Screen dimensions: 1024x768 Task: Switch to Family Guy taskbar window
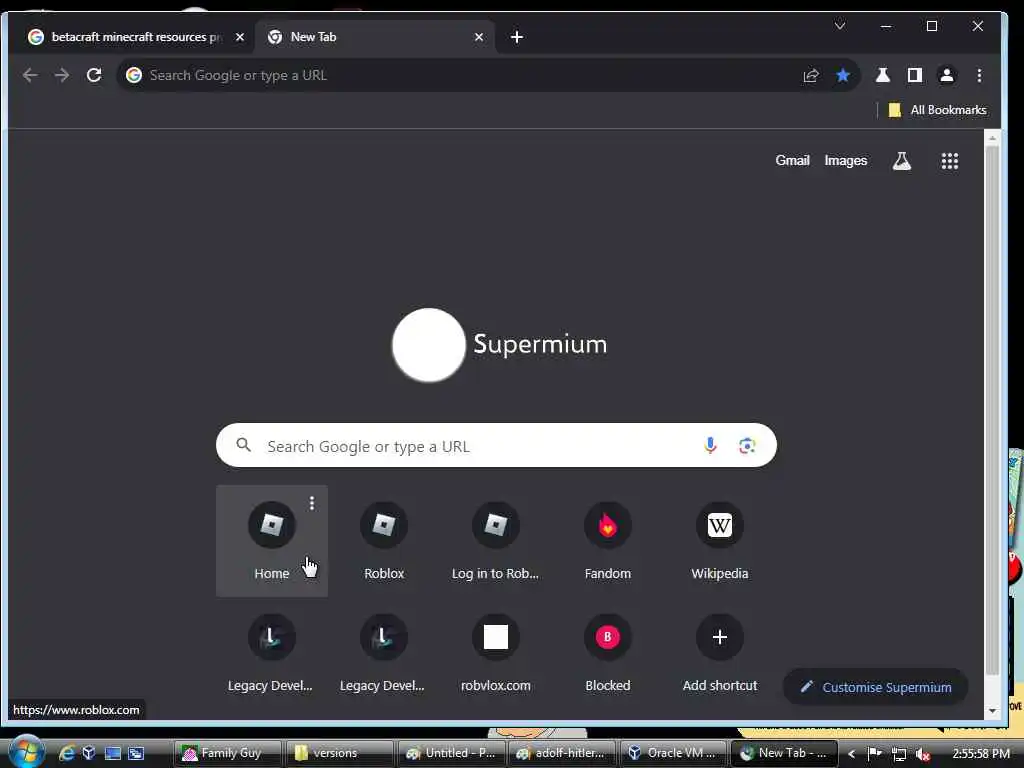228,753
